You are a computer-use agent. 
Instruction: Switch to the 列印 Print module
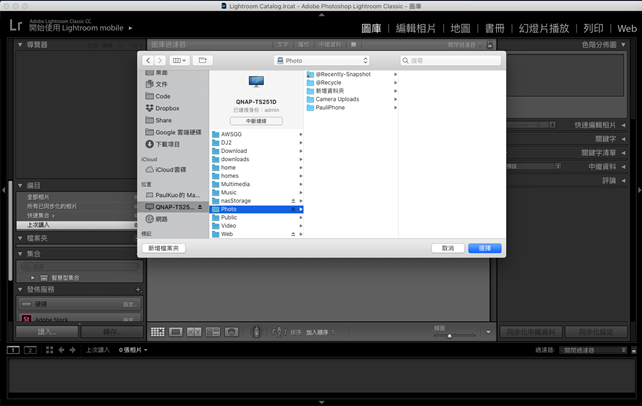pos(593,28)
